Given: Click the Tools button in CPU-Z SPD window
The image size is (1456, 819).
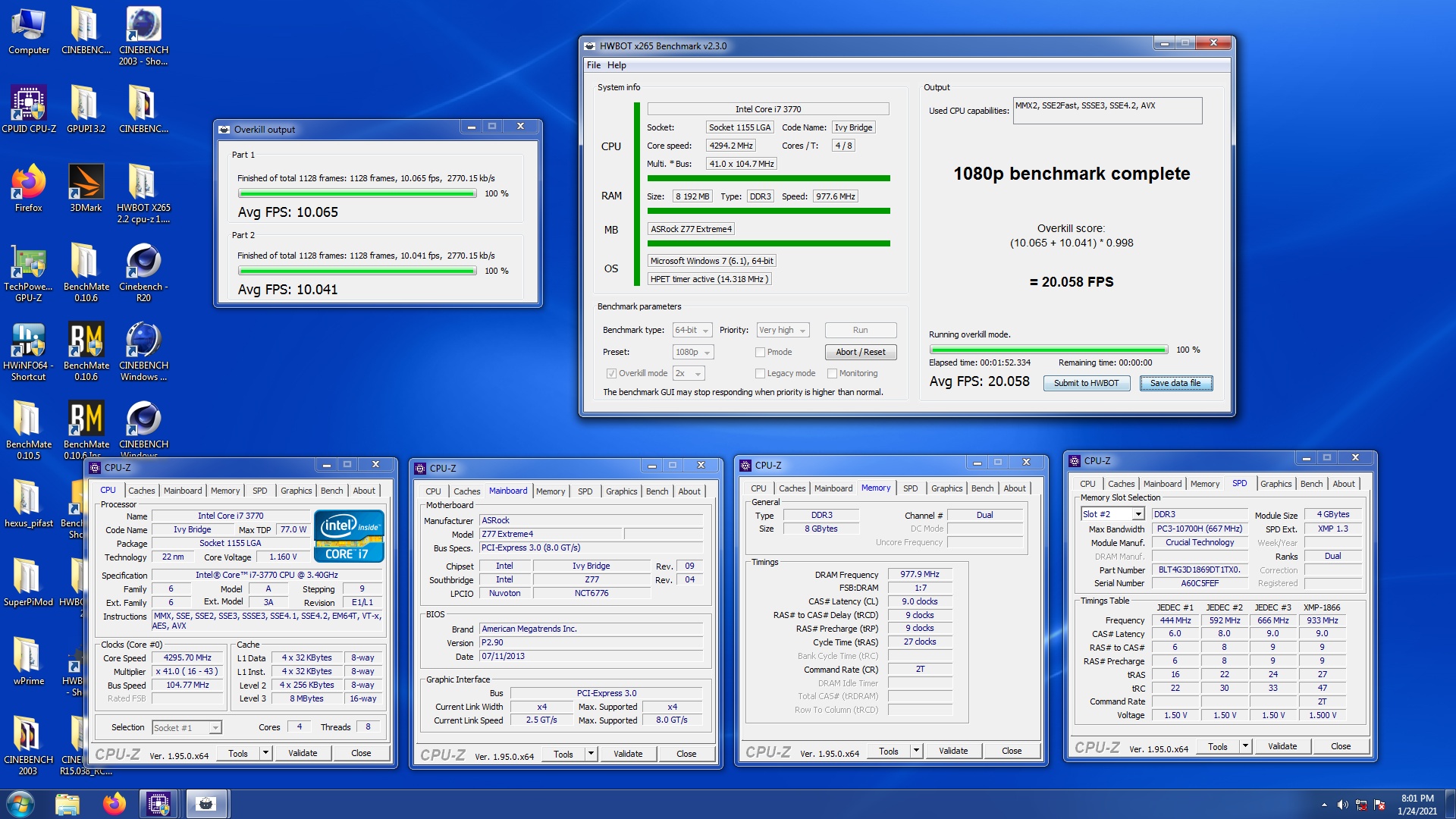Looking at the screenshot, I should coord(1217,746).
